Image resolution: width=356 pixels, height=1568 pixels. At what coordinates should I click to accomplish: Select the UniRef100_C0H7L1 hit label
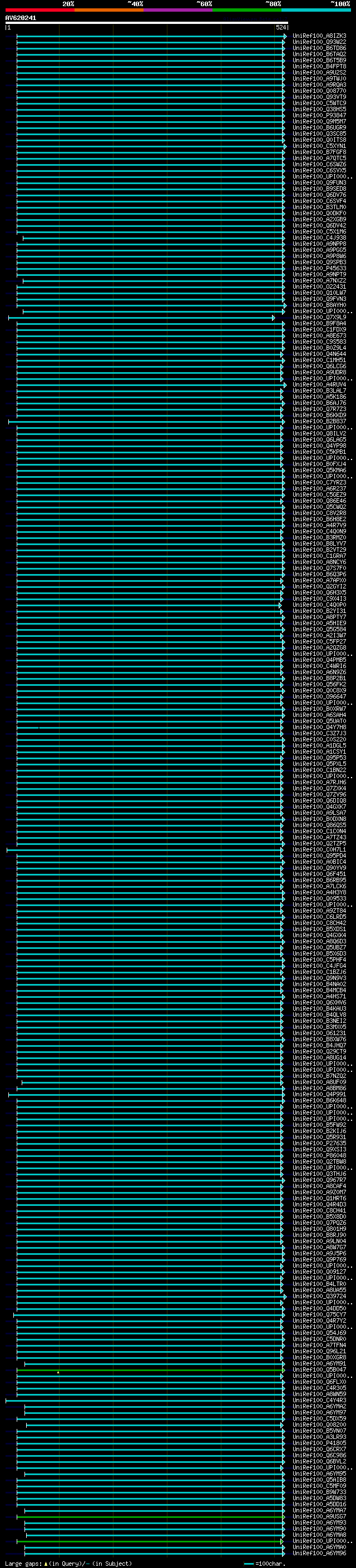[319, 850]
